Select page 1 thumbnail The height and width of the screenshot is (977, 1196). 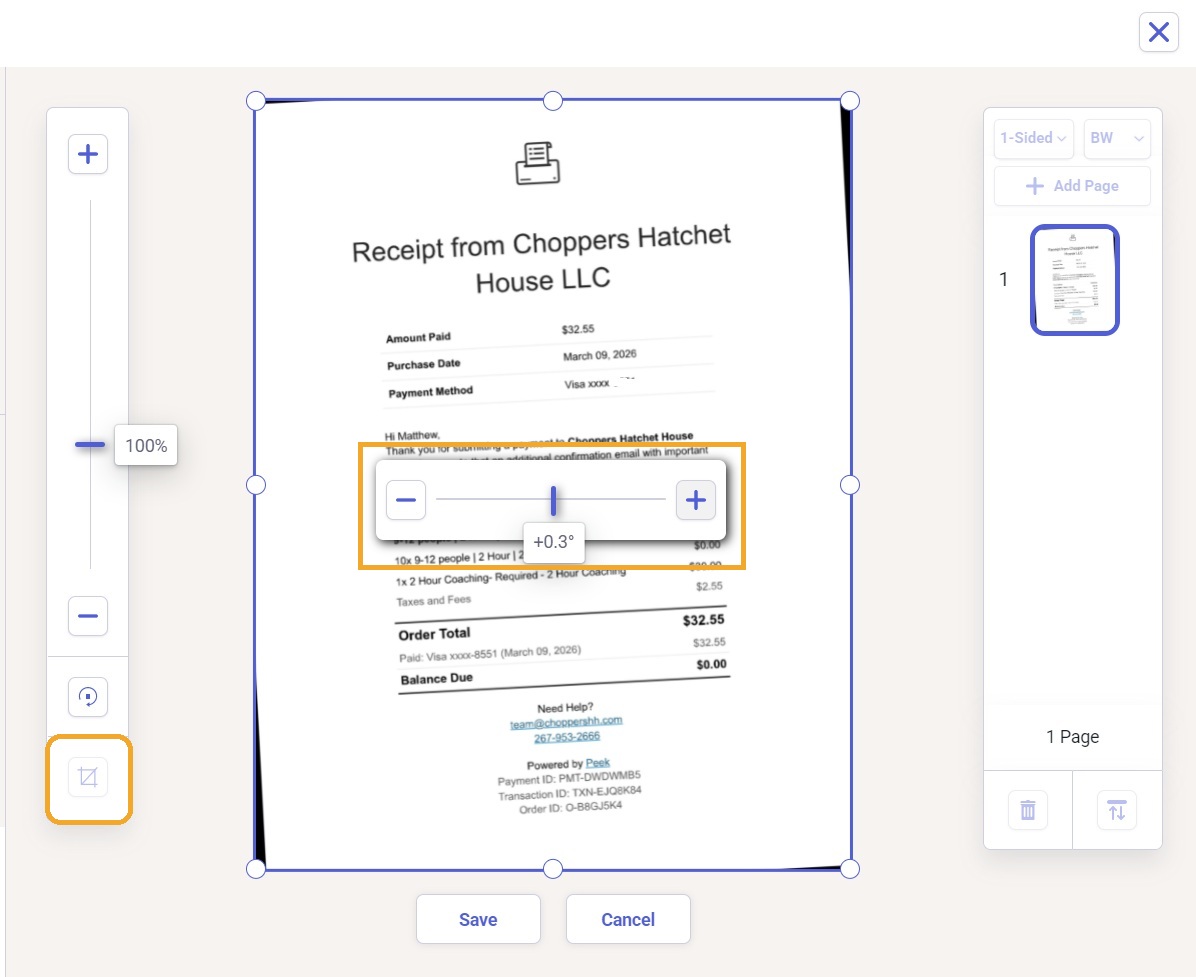click(x=1074, y=279)
